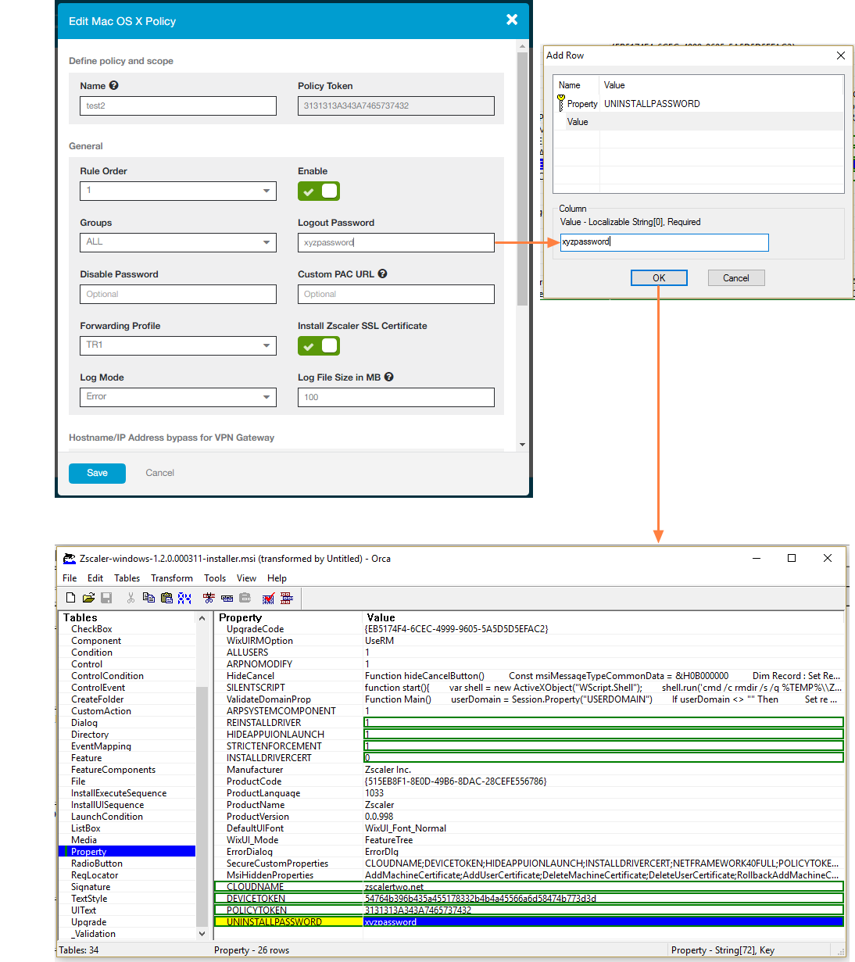
Task: Click the Open folder icon in Orca toolbar
Action: pyautogui.click(x=88, y=598)
